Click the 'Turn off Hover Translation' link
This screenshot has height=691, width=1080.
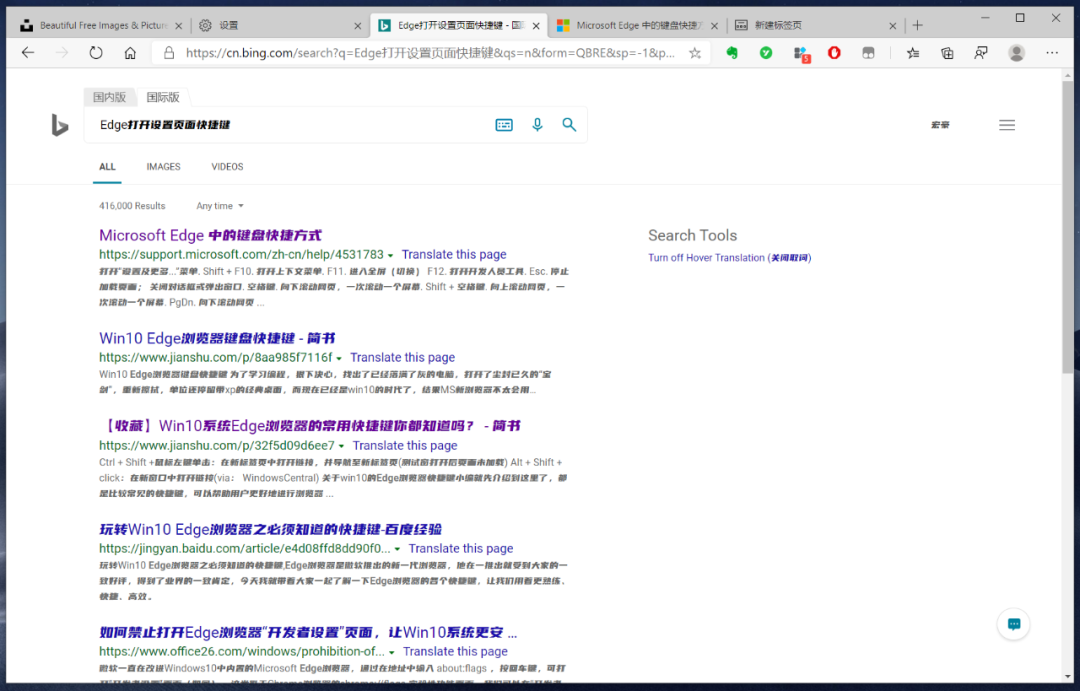pos(729,257)
